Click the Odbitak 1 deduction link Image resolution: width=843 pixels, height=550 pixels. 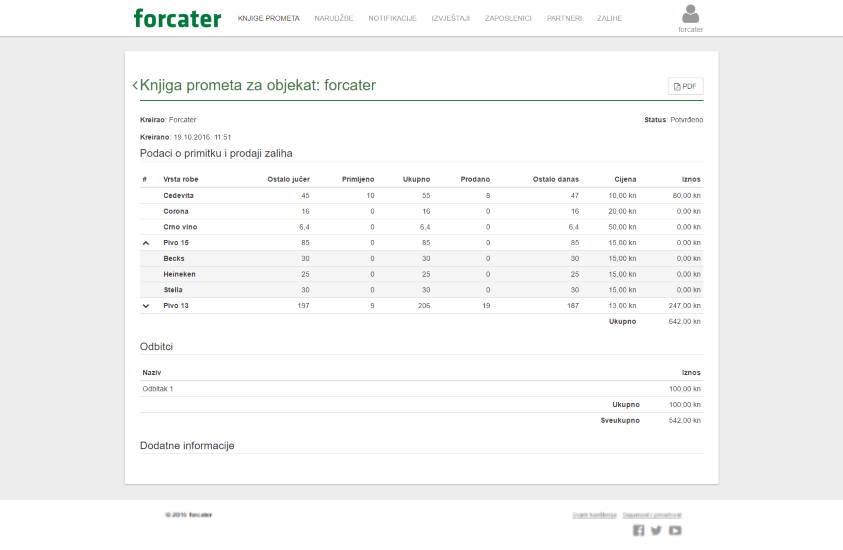click(158, 389)
